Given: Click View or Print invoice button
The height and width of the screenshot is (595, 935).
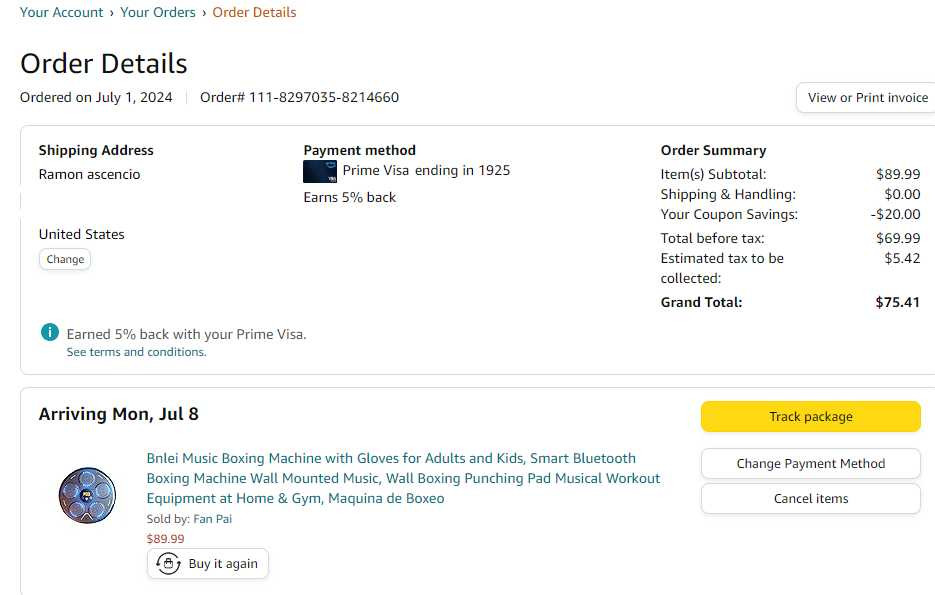Looking at the screenshot, I should (866, 98).
